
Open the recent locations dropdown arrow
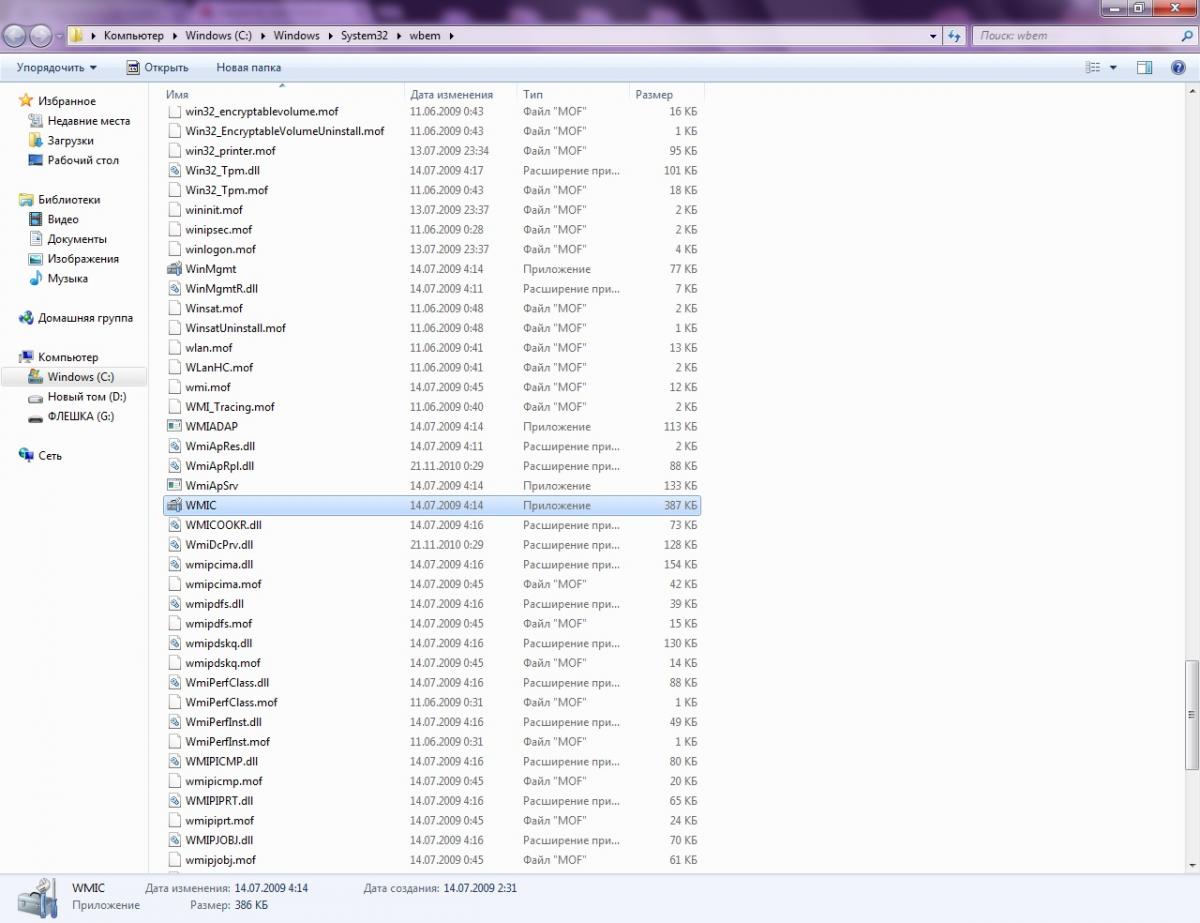tap(60, 36)
